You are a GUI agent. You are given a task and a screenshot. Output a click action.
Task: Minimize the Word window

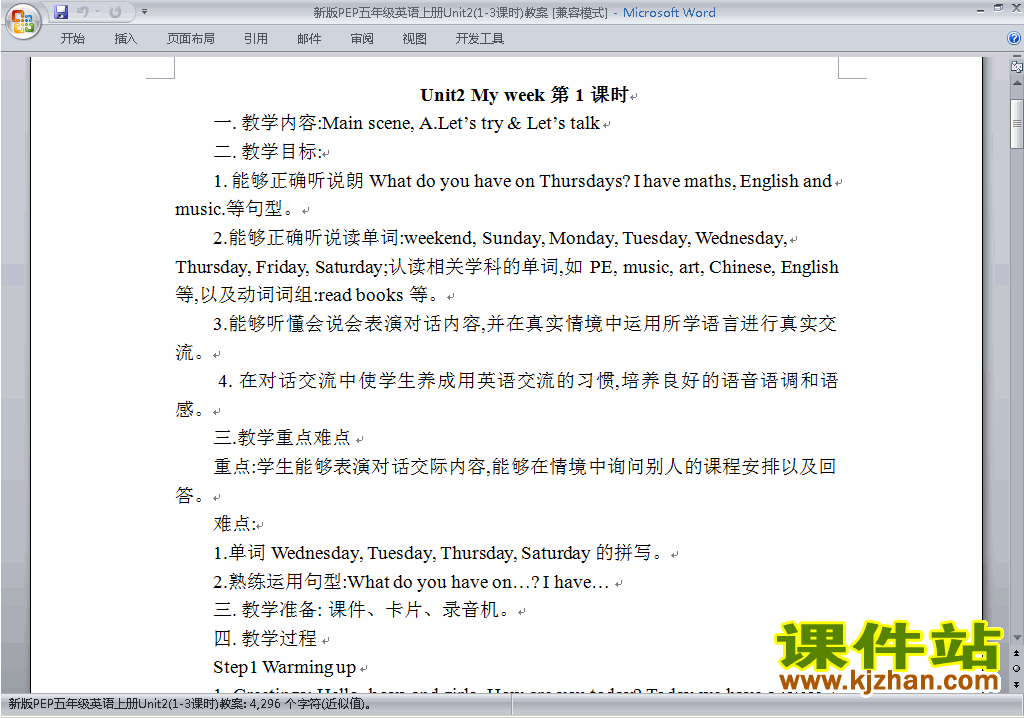point(980,9)
